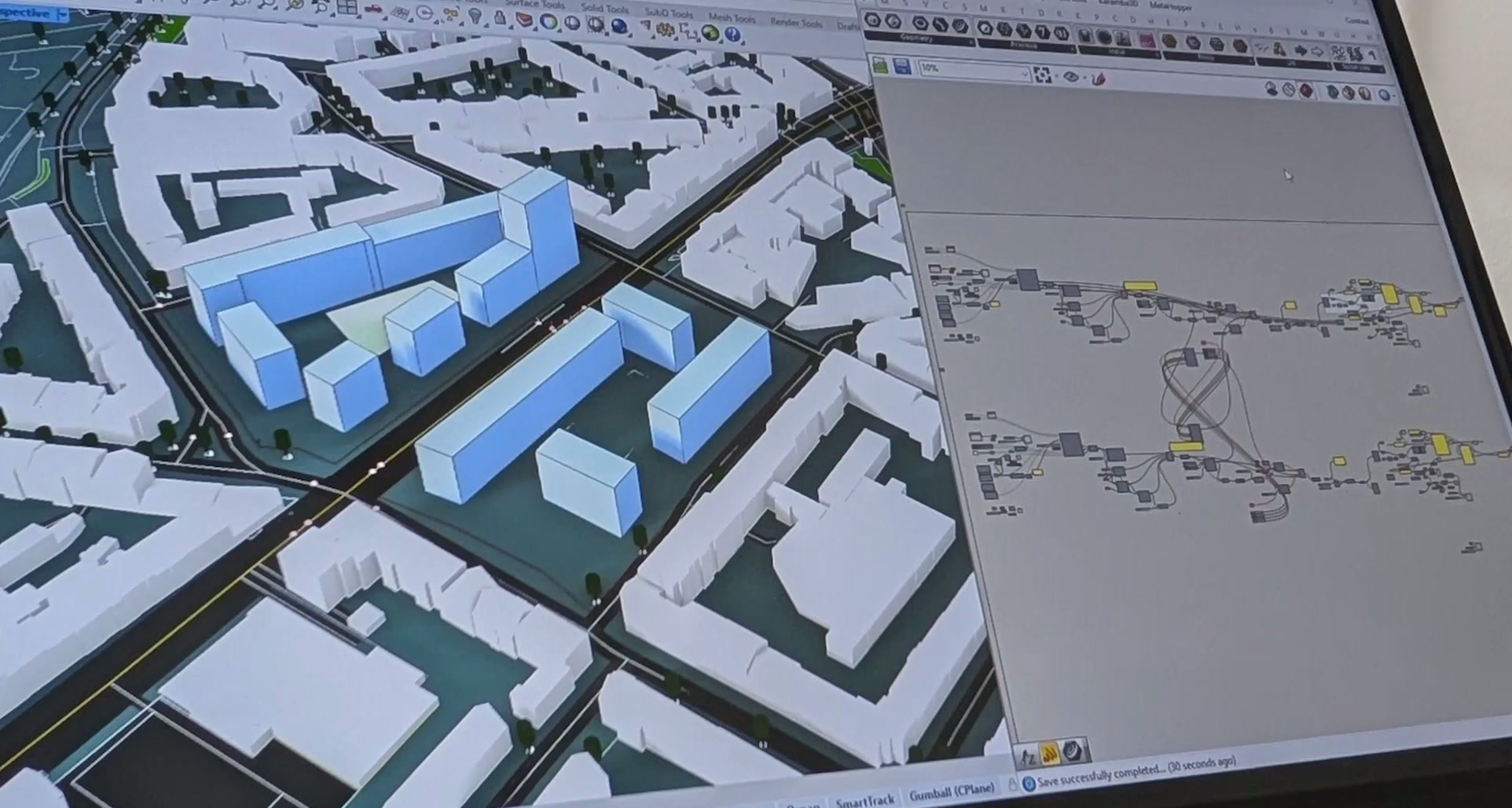This screenshot has height=808, width=1512.
Task: Click the last hexagon icon in the Primitive panel
Action: 1061,32
